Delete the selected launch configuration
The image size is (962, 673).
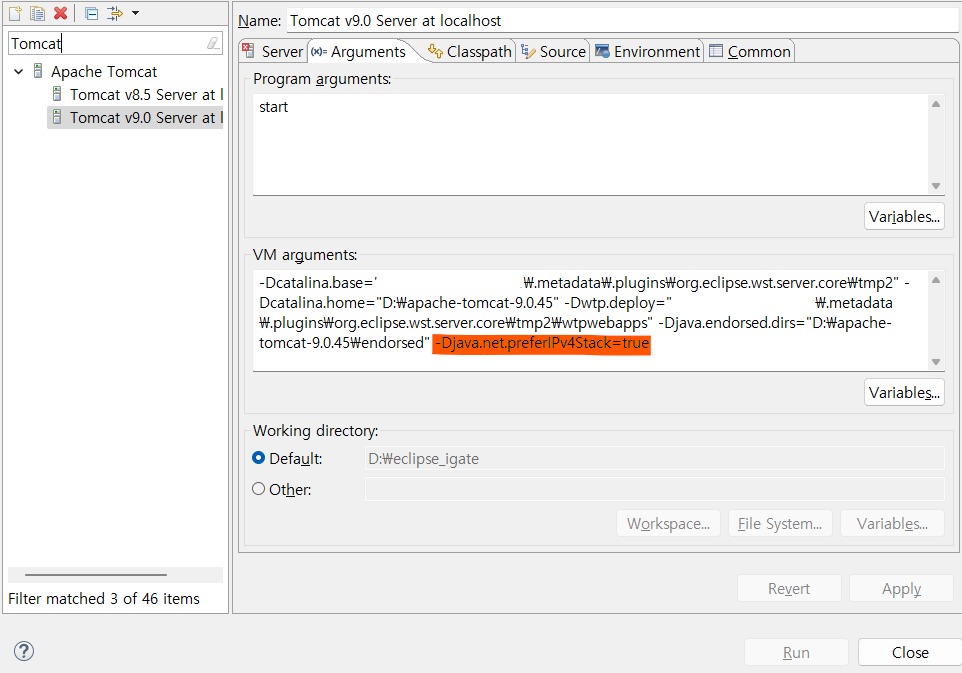[x=60, y=13]
